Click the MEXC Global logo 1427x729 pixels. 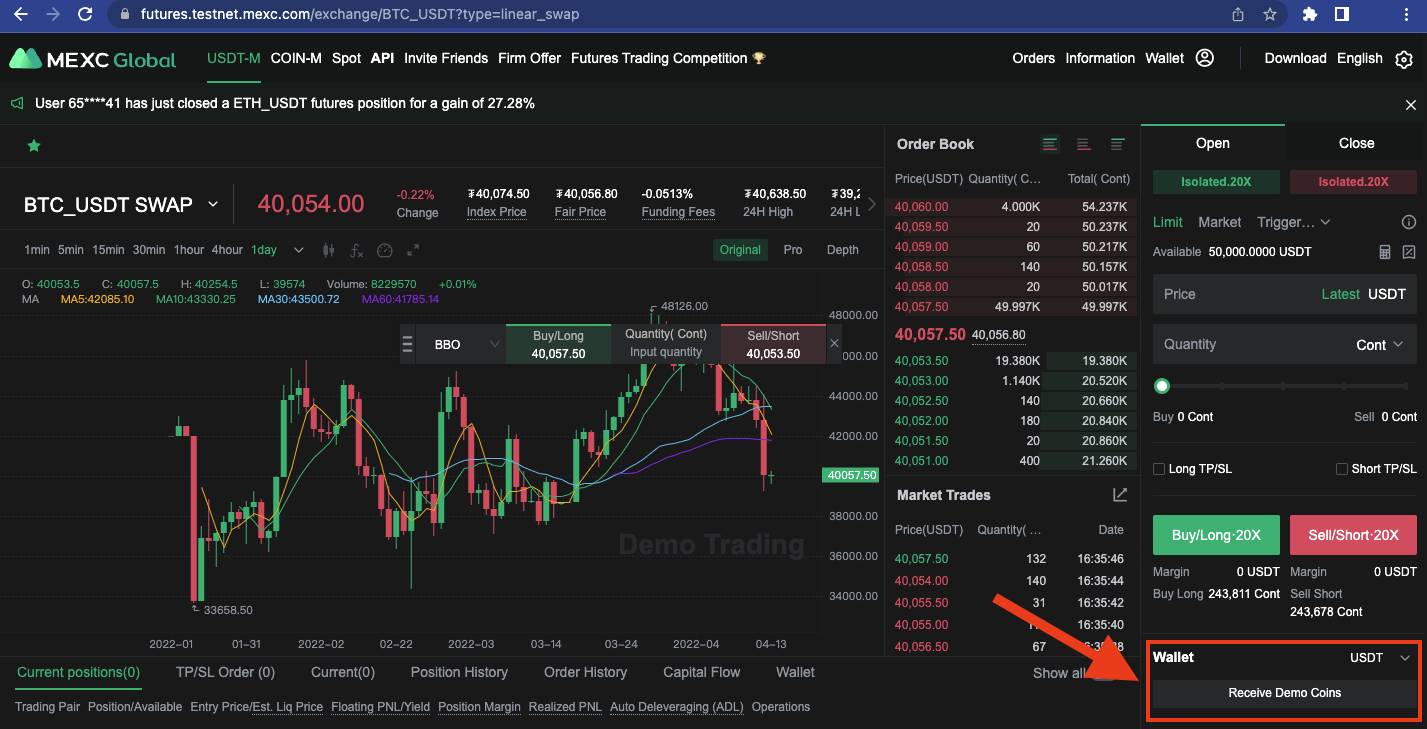pyautogui.click(x=93, y=59)
